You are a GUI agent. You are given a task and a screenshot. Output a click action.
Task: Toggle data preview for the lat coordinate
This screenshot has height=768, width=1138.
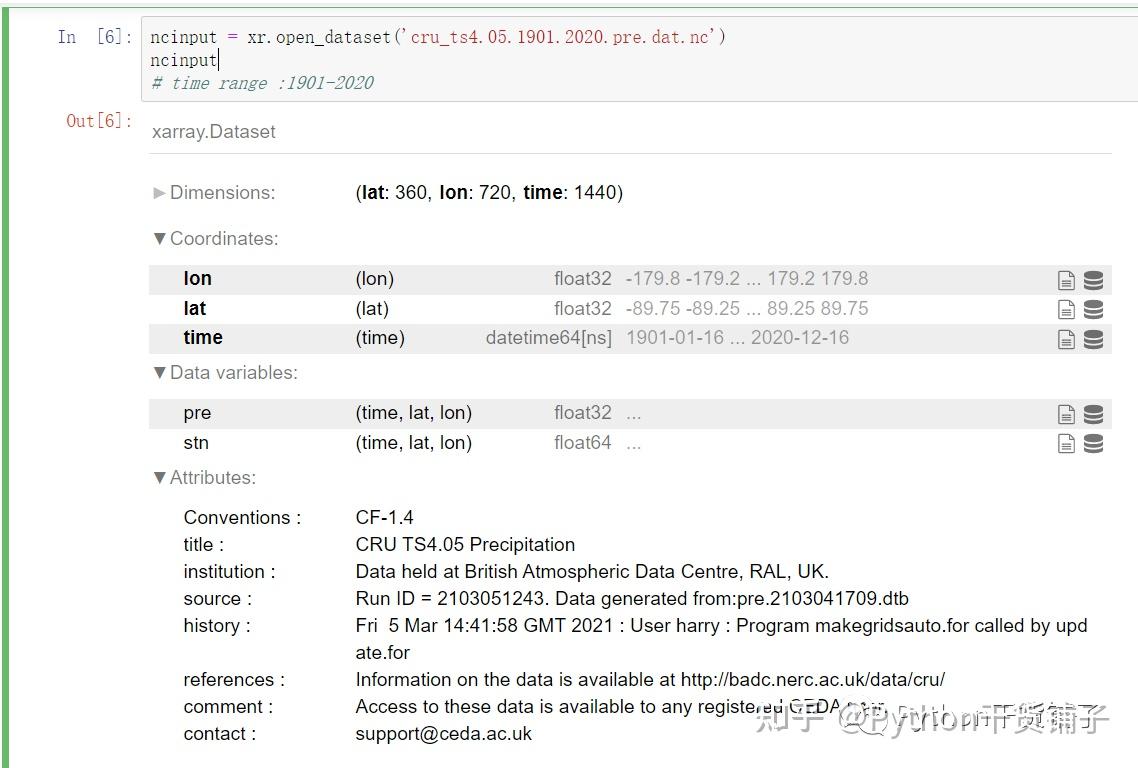click(x=1093, y=308)
